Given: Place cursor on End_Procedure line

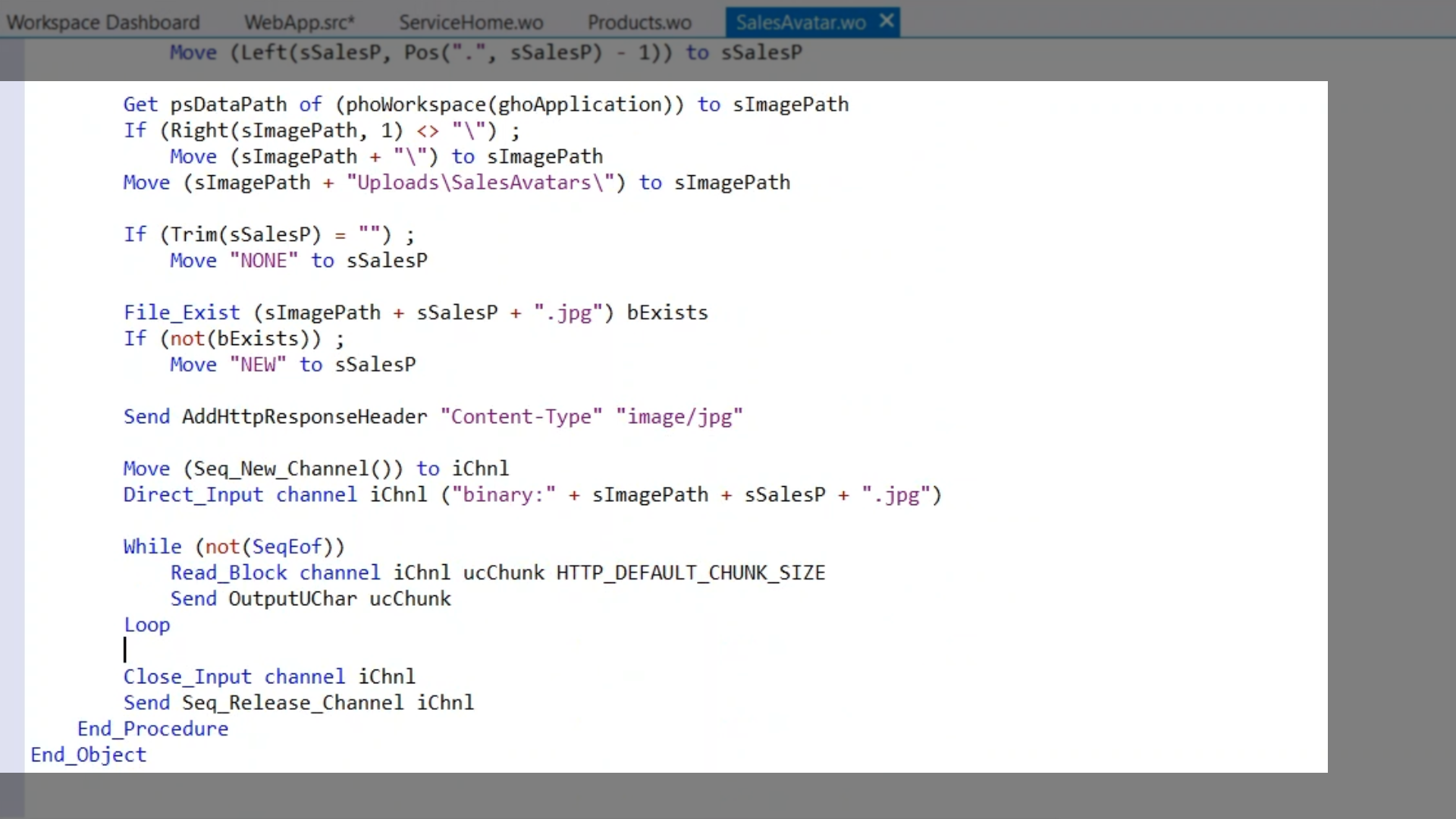Looking at the screenshot, I should [152, 729].
